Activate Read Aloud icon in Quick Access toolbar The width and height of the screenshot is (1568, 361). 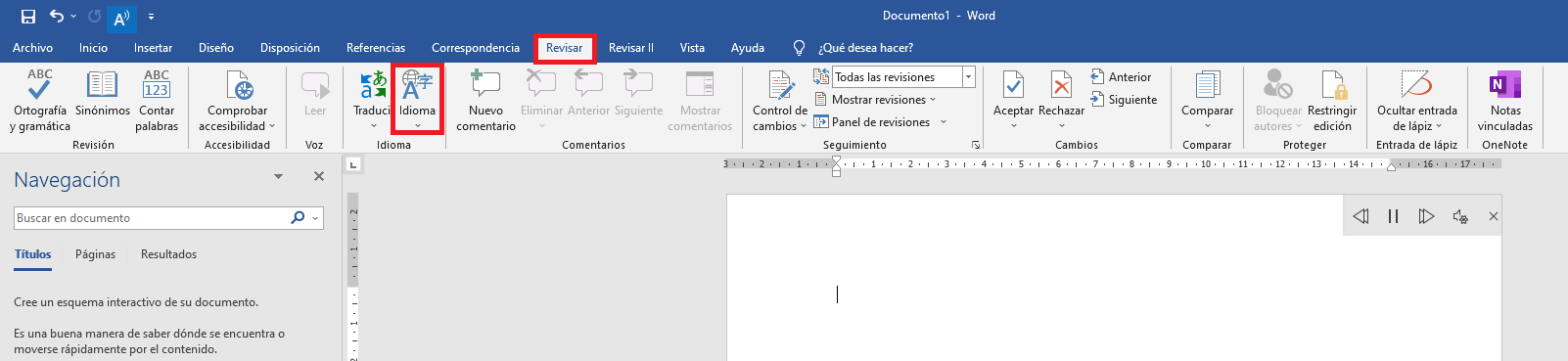click(x=122, y=18)
